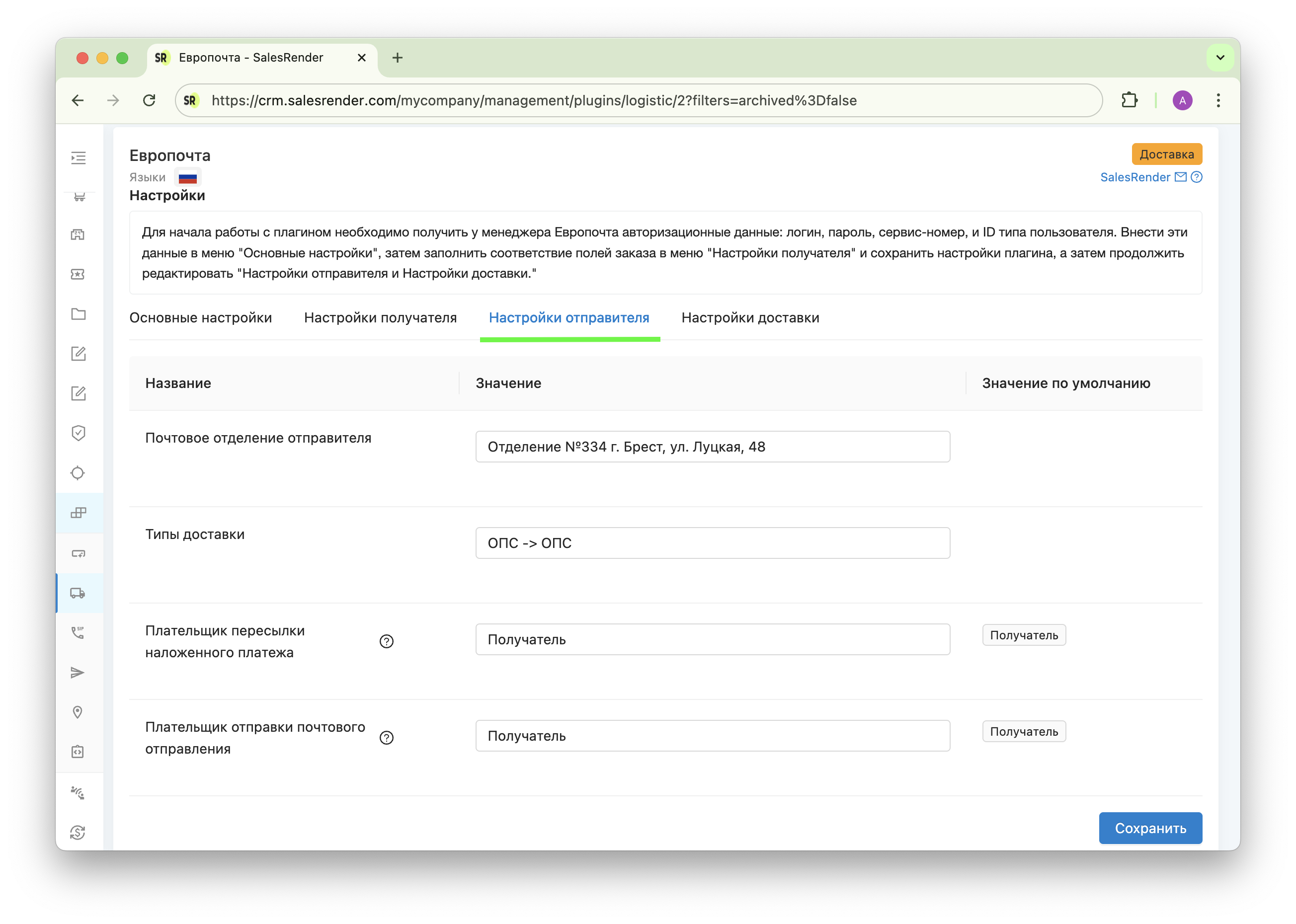This screenshot has width=1296, height=924.
Task: Open the delivery truck sidebar section
Action: pyautogui.click(x=78, y=594)
